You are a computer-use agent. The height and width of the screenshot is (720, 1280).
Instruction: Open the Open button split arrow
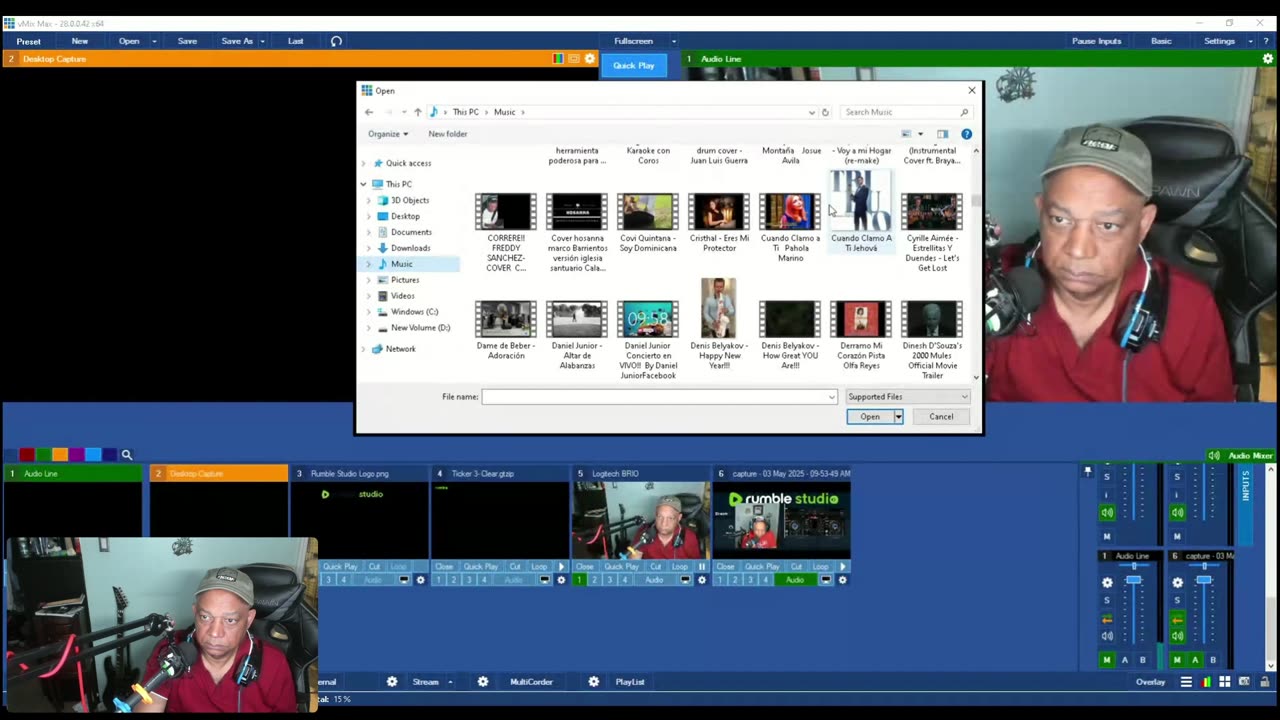[x=898, y=417]
